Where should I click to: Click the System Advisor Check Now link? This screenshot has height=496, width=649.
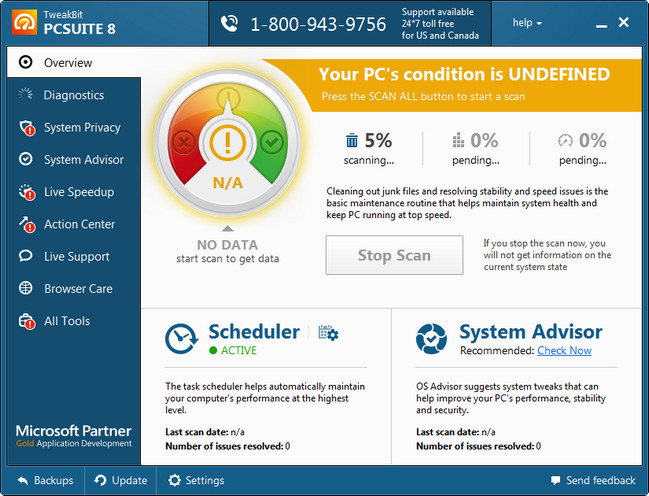coord(564,351)
